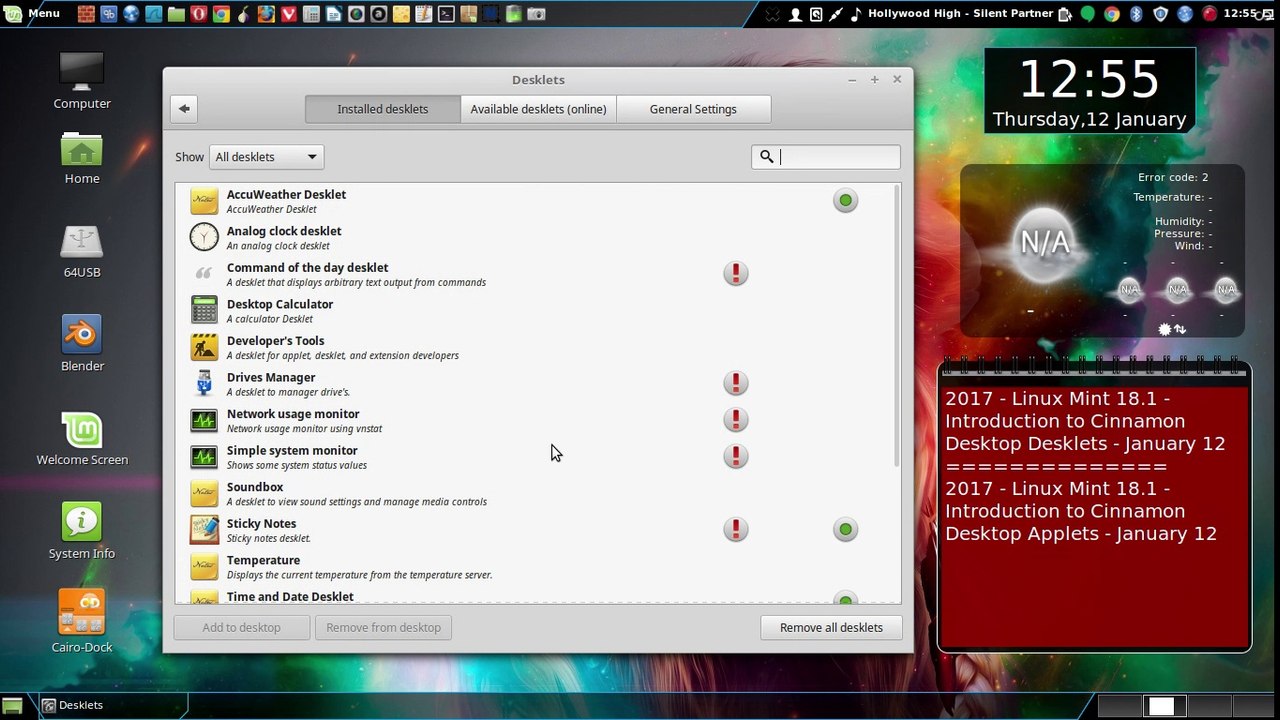The height and width of the screenshot is (720, 1280).
Task: Select Temperature desklet row
Action: pos(533,566)
